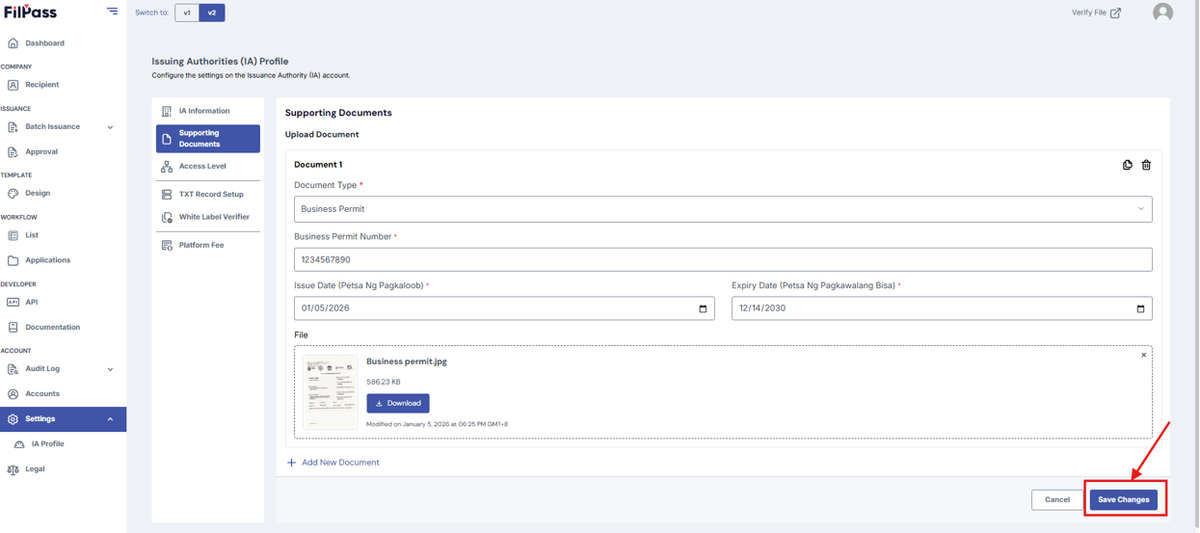Switch to the v2 version
Image resolution: width=1200 pixels, height=533 pixels.
click(212, 13)
